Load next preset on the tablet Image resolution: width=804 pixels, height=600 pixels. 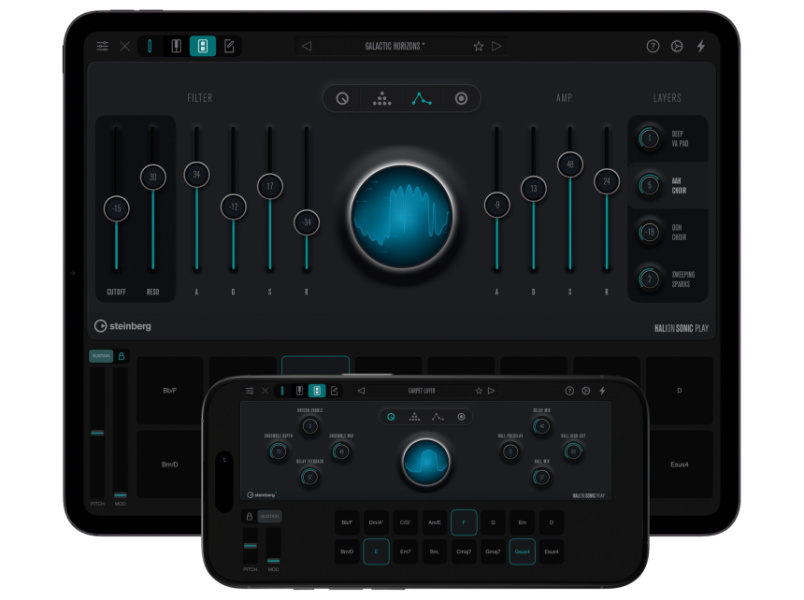(496, 46)
